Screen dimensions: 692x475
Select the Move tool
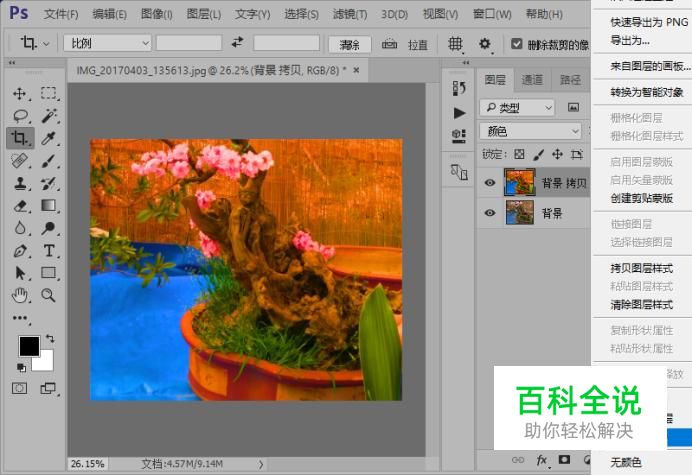click(20, 94)
